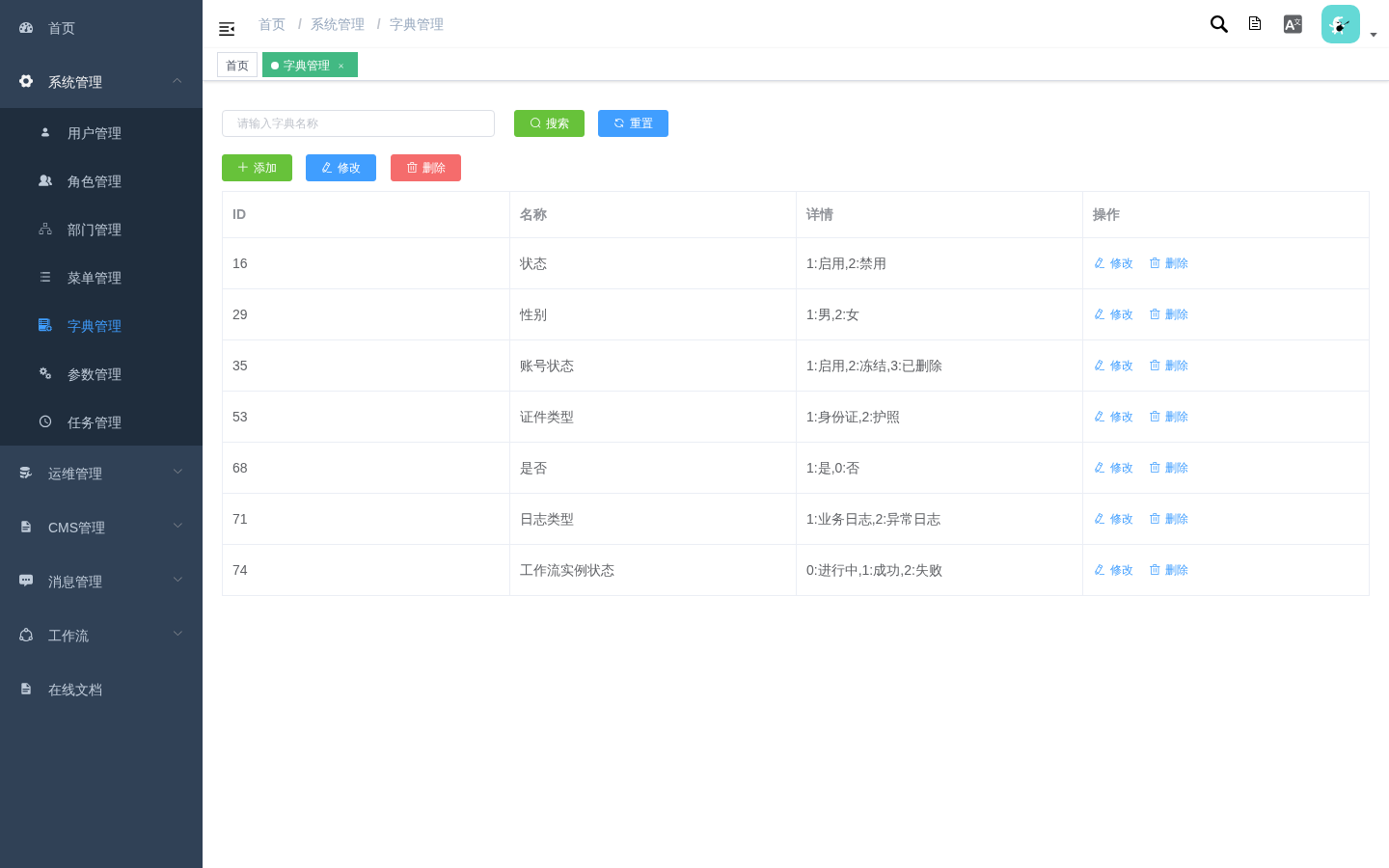This screenshot has width=1389, height=868.
Task: Expand 工作流 submenu chevron
Action: point(177,634)
